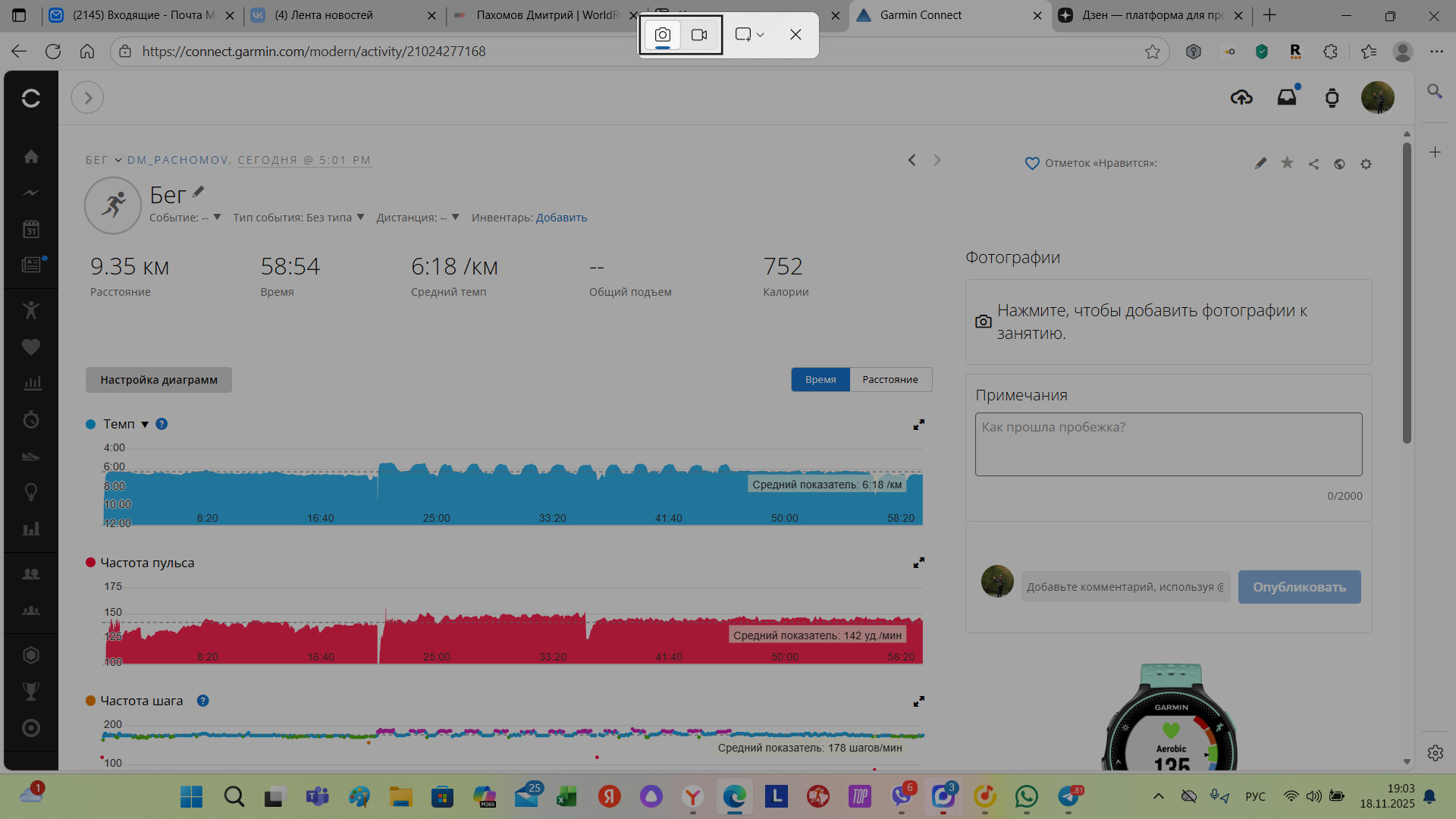Mark activity as favorite with star icon
This screenshot has width=1456, height=819.
(x=1287, y=163)
